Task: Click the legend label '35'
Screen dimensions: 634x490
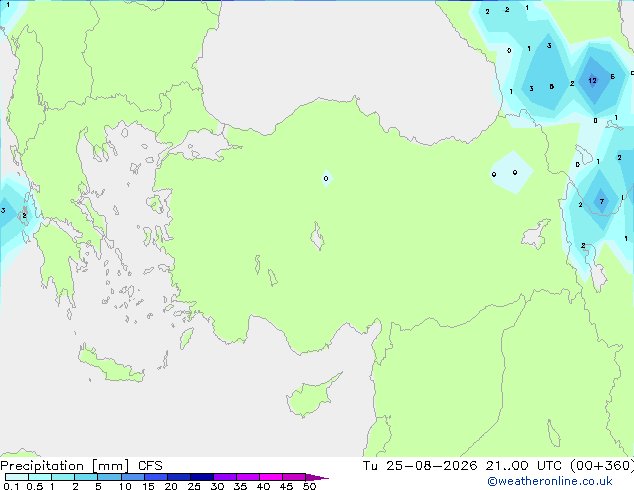Action: click(x=240, y=486)
